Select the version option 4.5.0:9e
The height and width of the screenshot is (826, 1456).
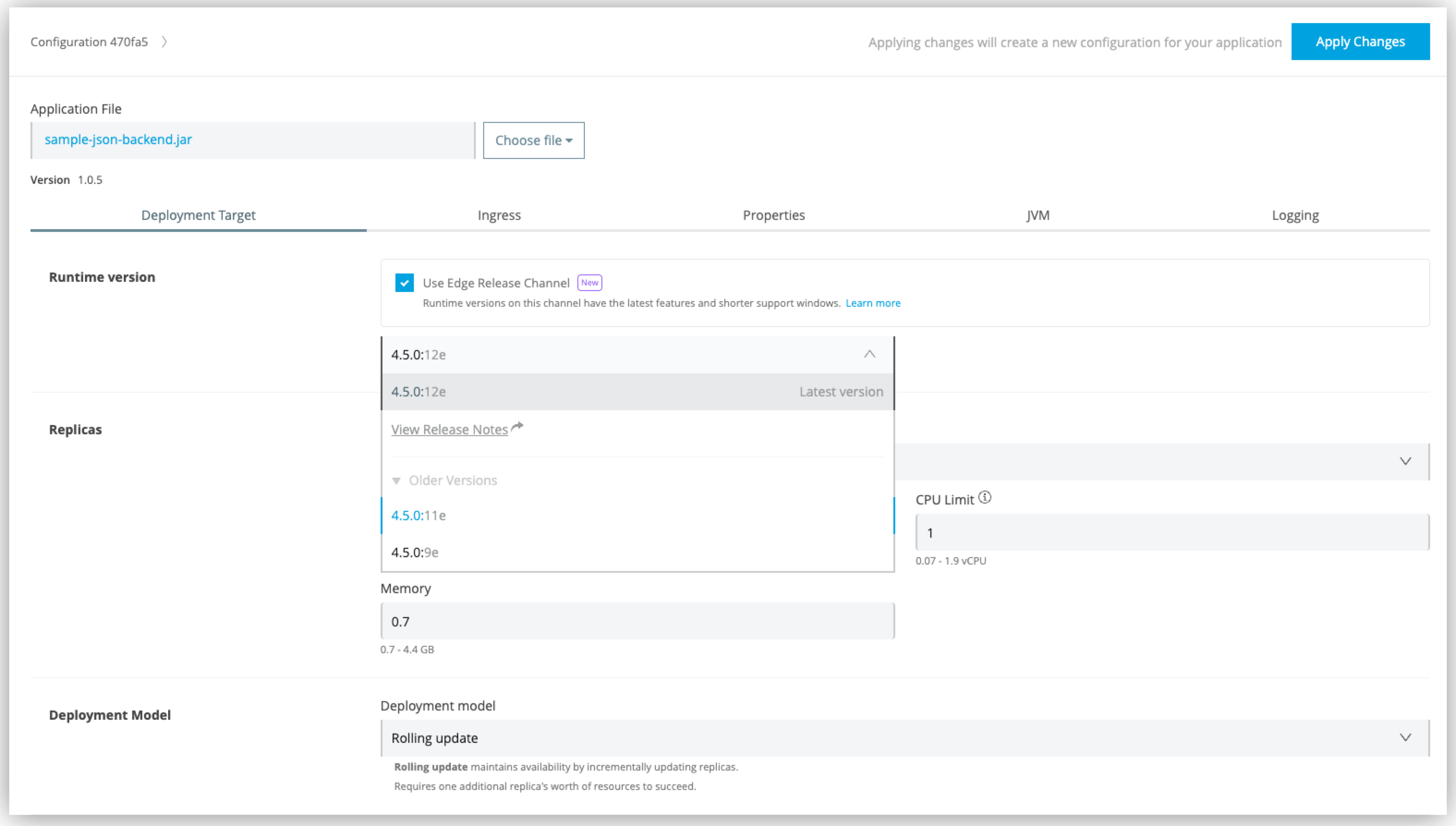click(x=415, y=552)
